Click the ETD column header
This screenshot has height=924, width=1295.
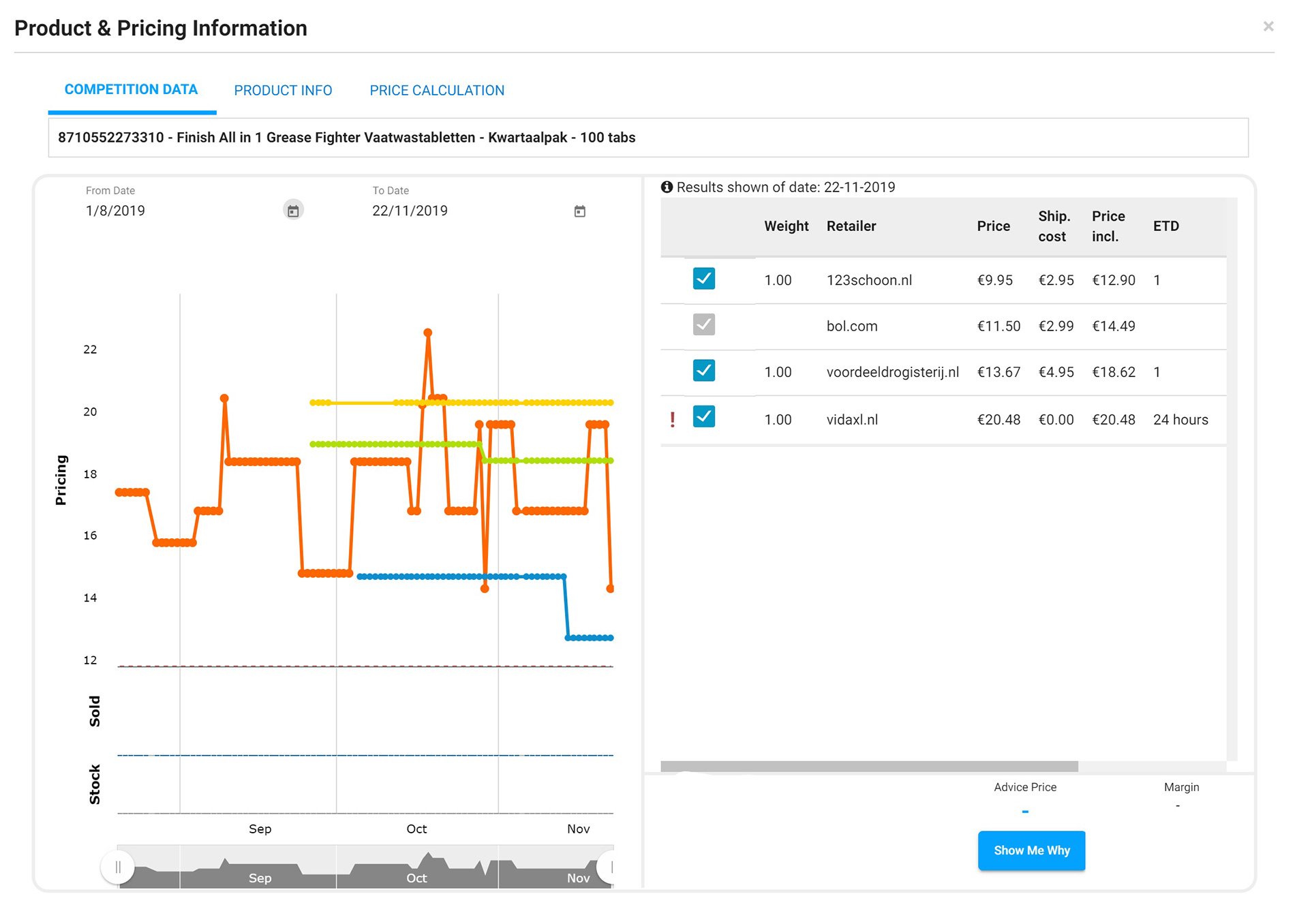pos(1166,226)
